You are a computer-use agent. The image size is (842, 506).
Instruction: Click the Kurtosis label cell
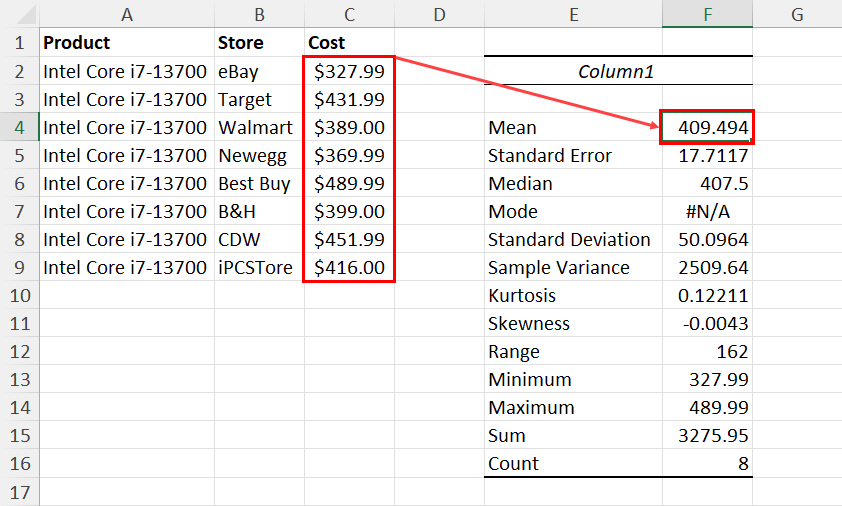click(x=574, y=295)
